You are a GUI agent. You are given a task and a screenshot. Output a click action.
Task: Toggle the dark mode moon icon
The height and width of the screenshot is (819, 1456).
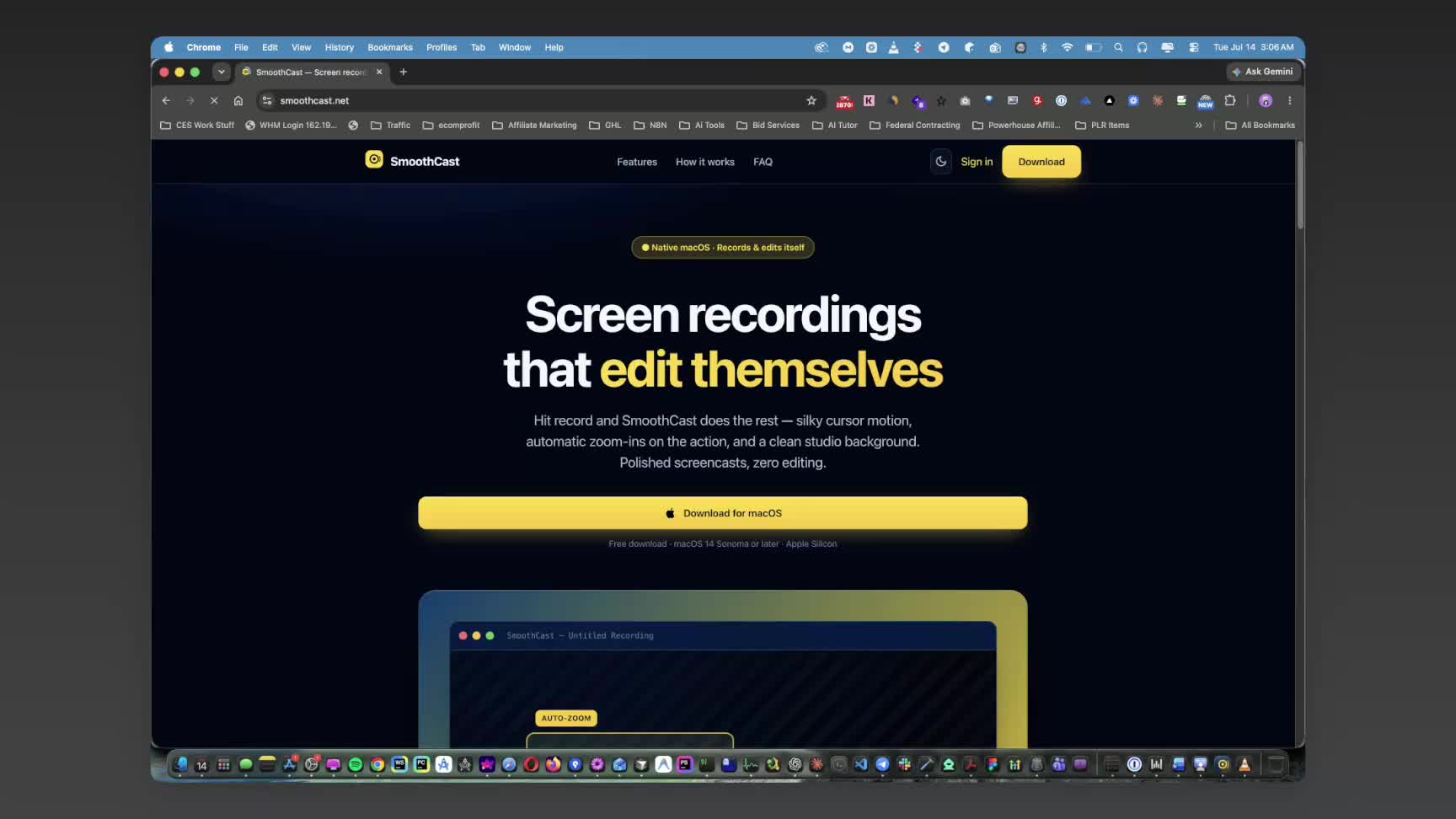(x=941, y=162)
